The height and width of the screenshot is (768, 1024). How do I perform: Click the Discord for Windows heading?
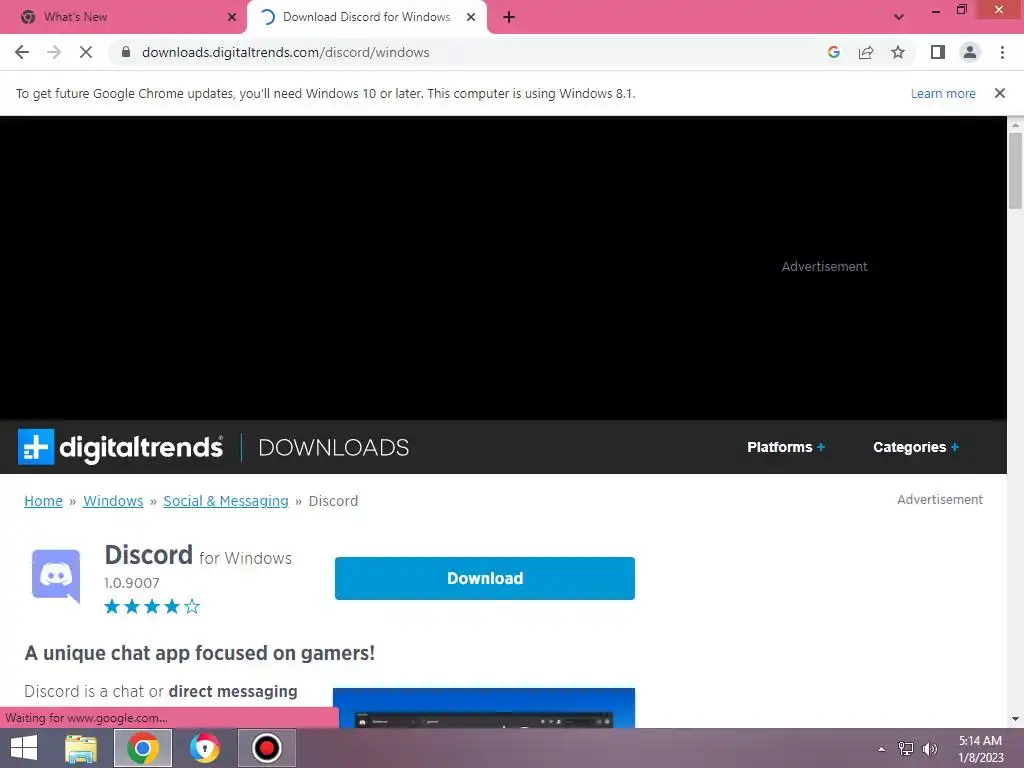(x=198, y=556)
